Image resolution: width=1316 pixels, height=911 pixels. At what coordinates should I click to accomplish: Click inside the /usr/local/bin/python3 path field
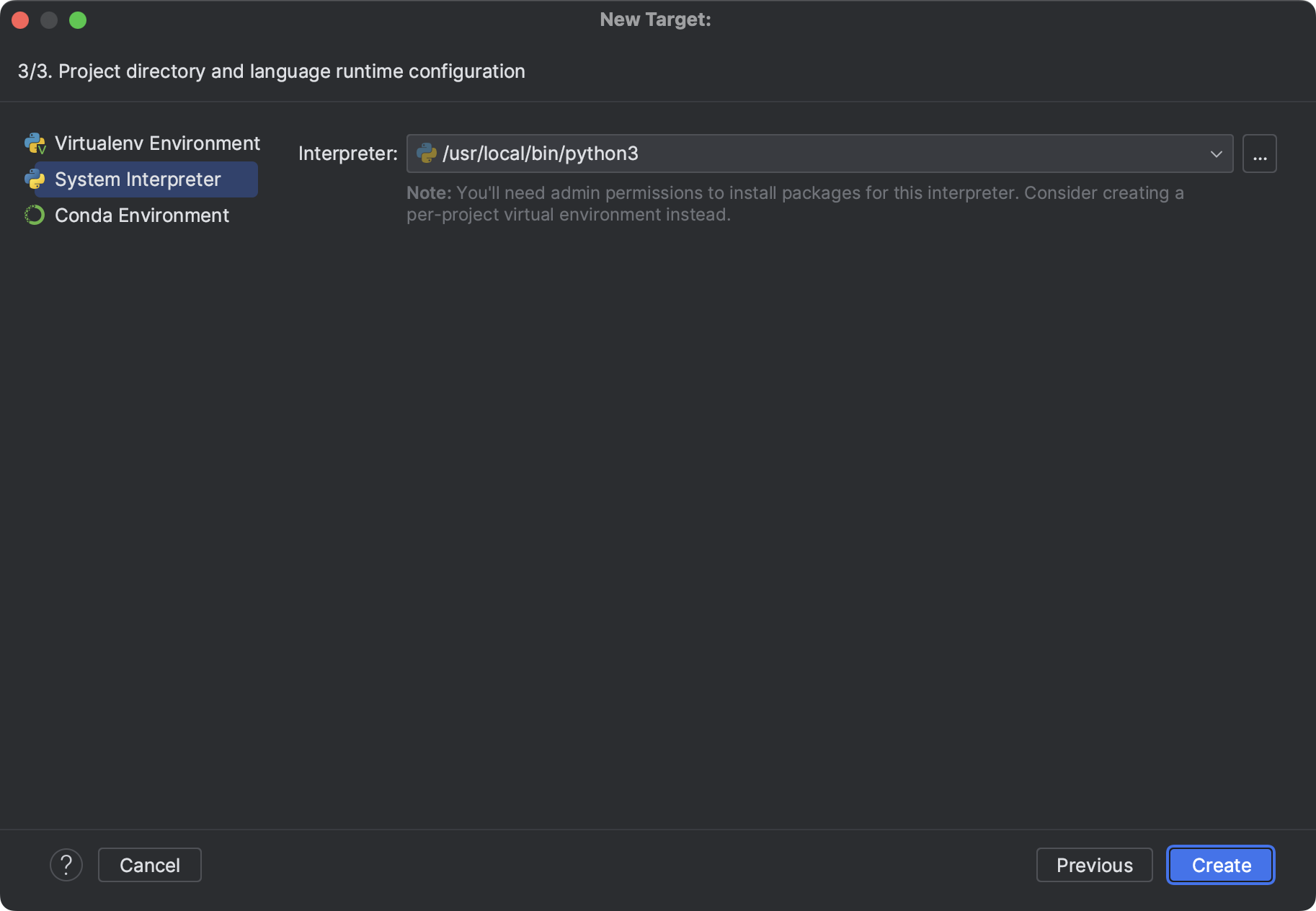[x=721, y=153]
